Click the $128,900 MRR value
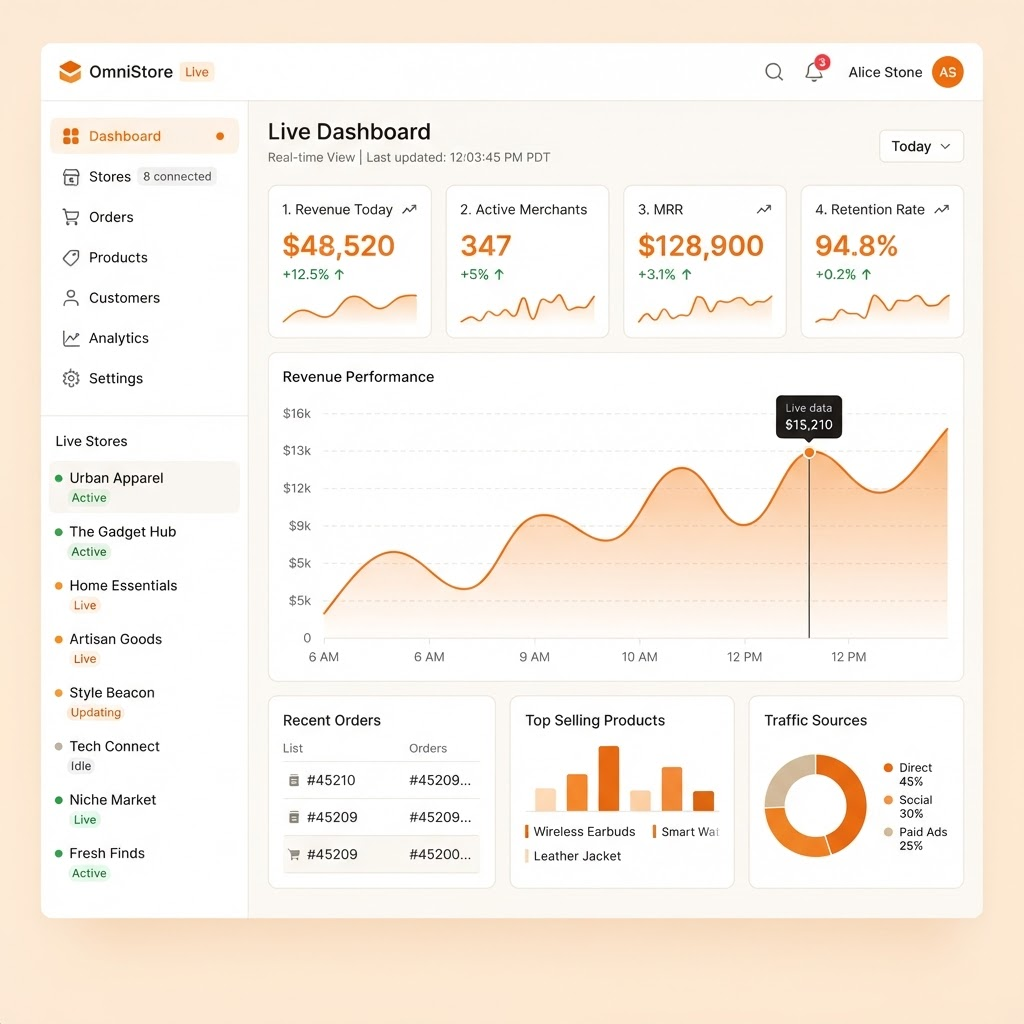The width and height of the screenshot is (1024, 1024). (x=700, y=246)
